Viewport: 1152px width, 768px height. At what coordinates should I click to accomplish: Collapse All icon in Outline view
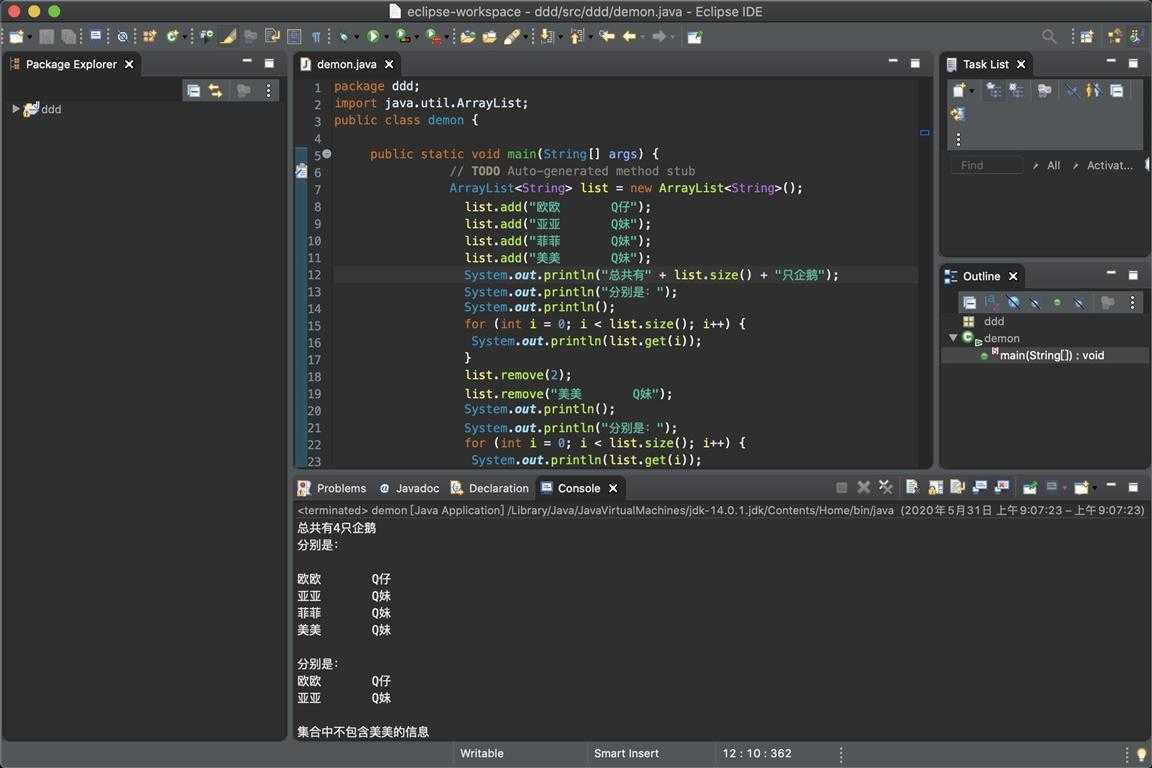[970, 302]
